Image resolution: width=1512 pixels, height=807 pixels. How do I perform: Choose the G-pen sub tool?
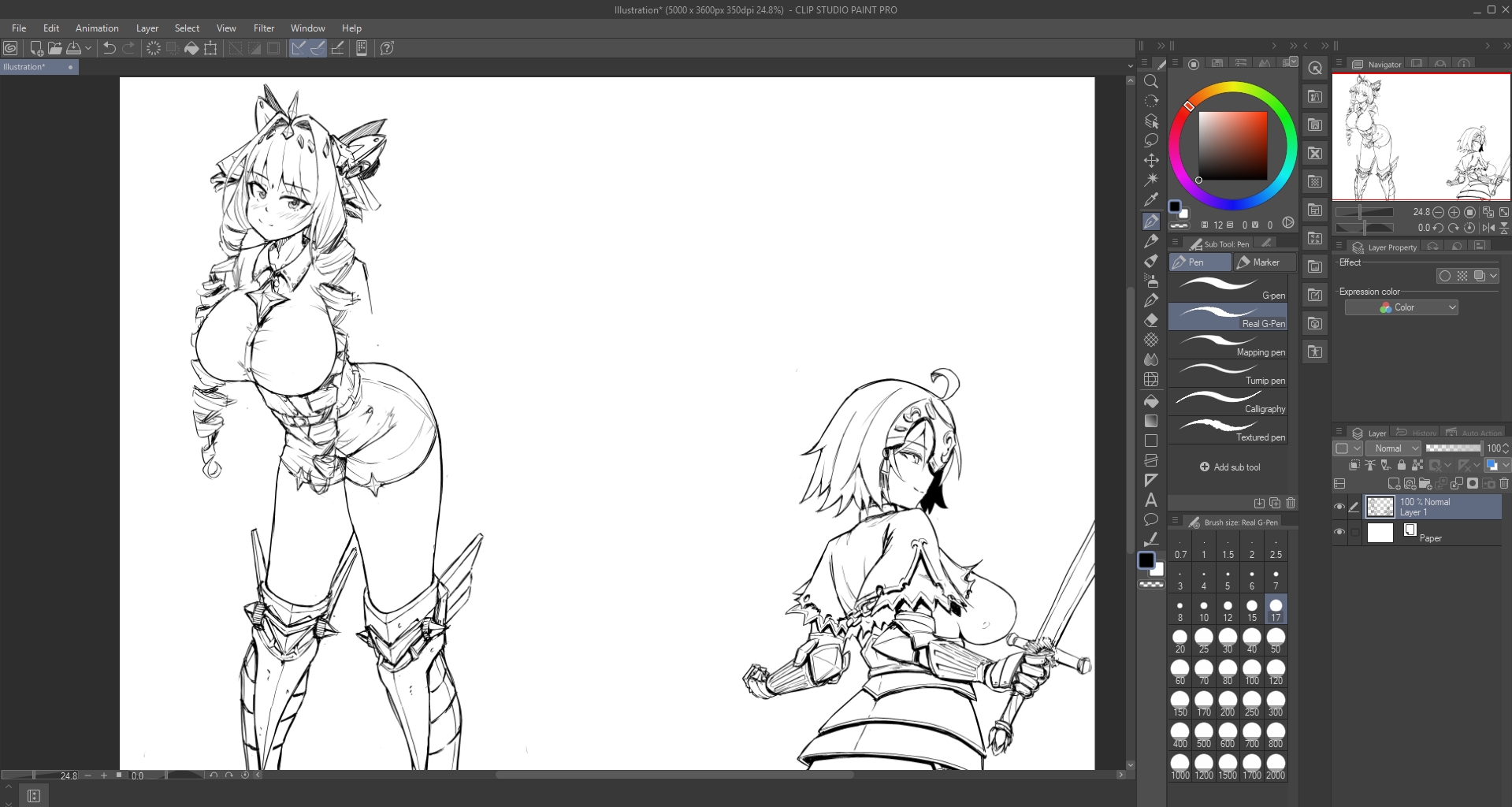click(1228, 288)
